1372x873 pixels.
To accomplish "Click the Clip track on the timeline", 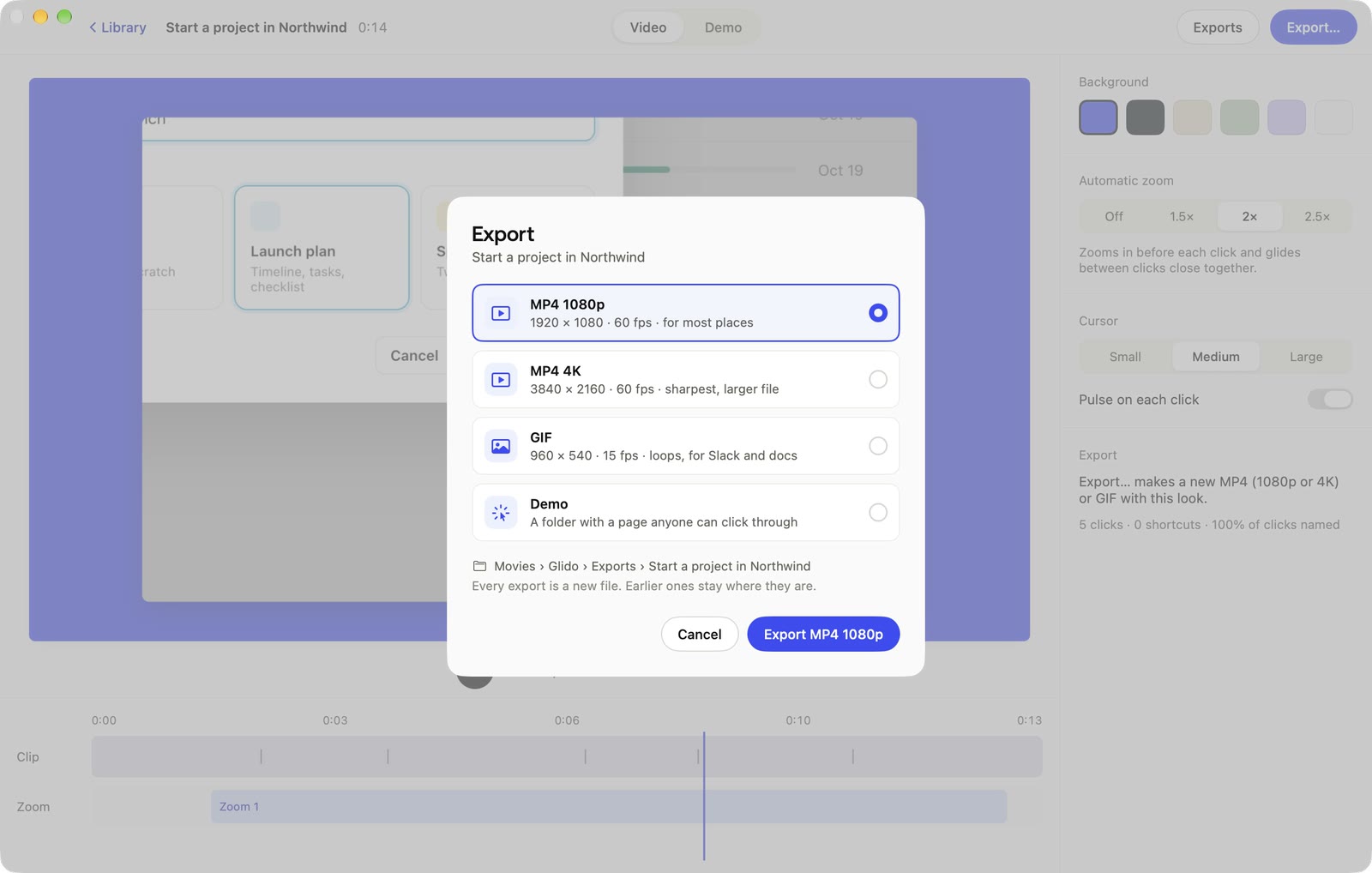I will click(567, 756).
